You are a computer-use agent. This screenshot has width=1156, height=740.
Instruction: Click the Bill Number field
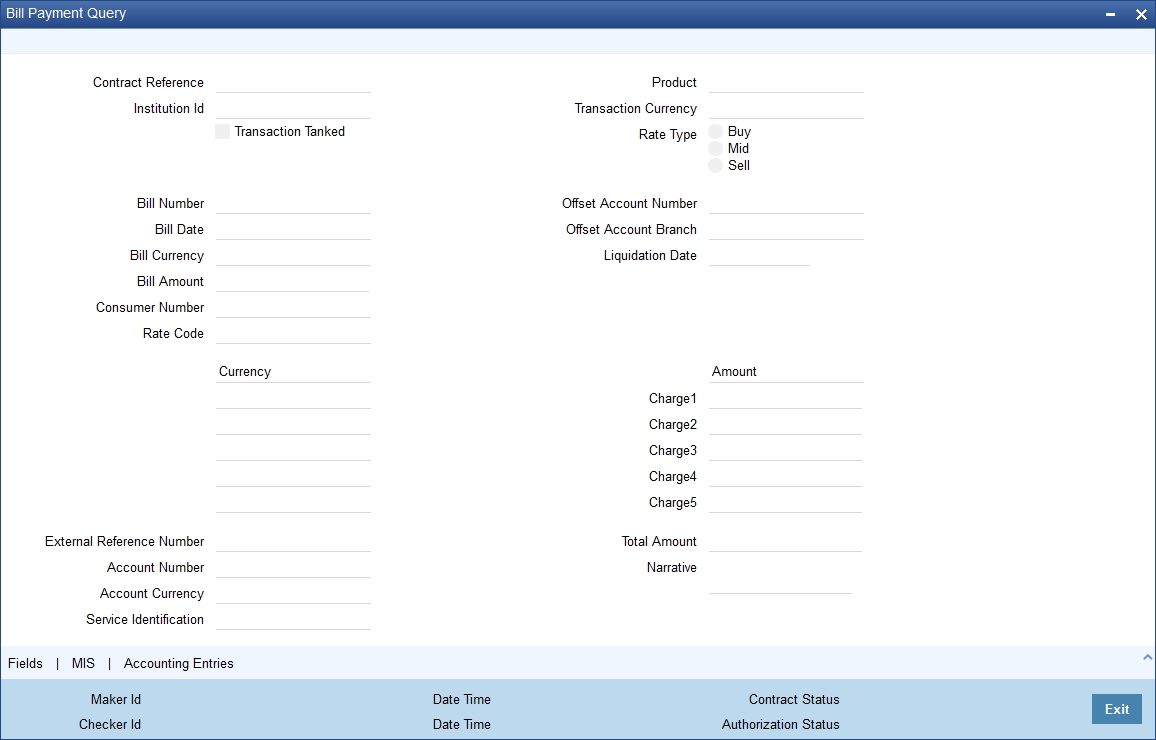292,202
